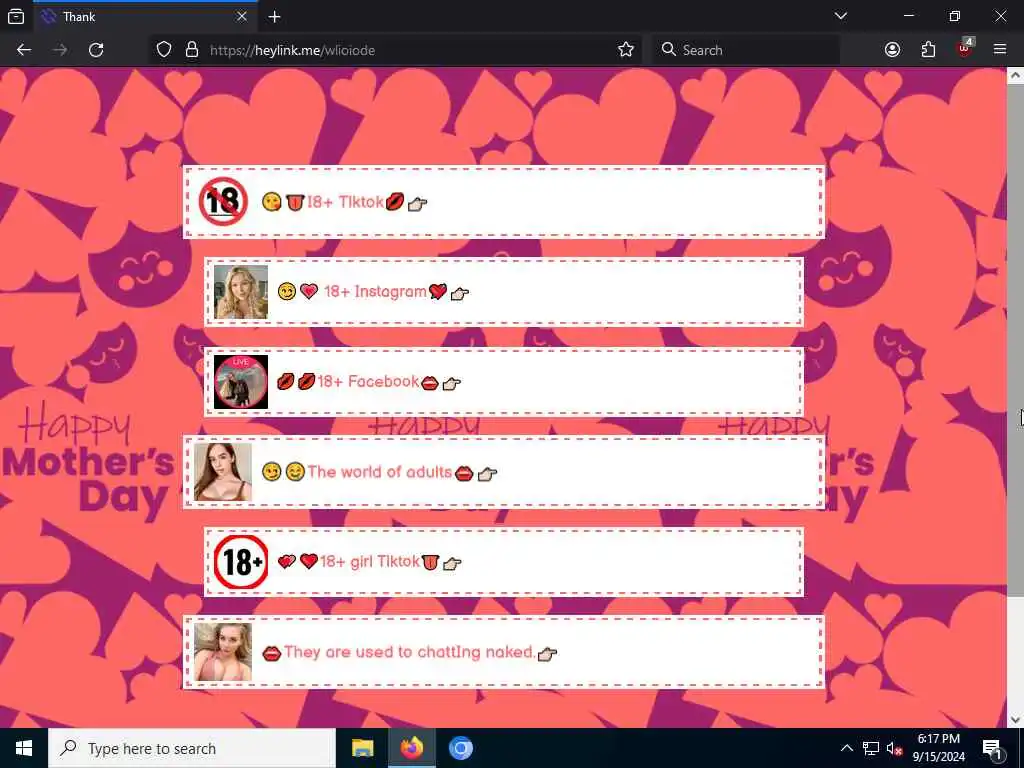Open the '18+ Instagram' link
The width and height of the screenshot is (1024, 768).
(504, 292)
